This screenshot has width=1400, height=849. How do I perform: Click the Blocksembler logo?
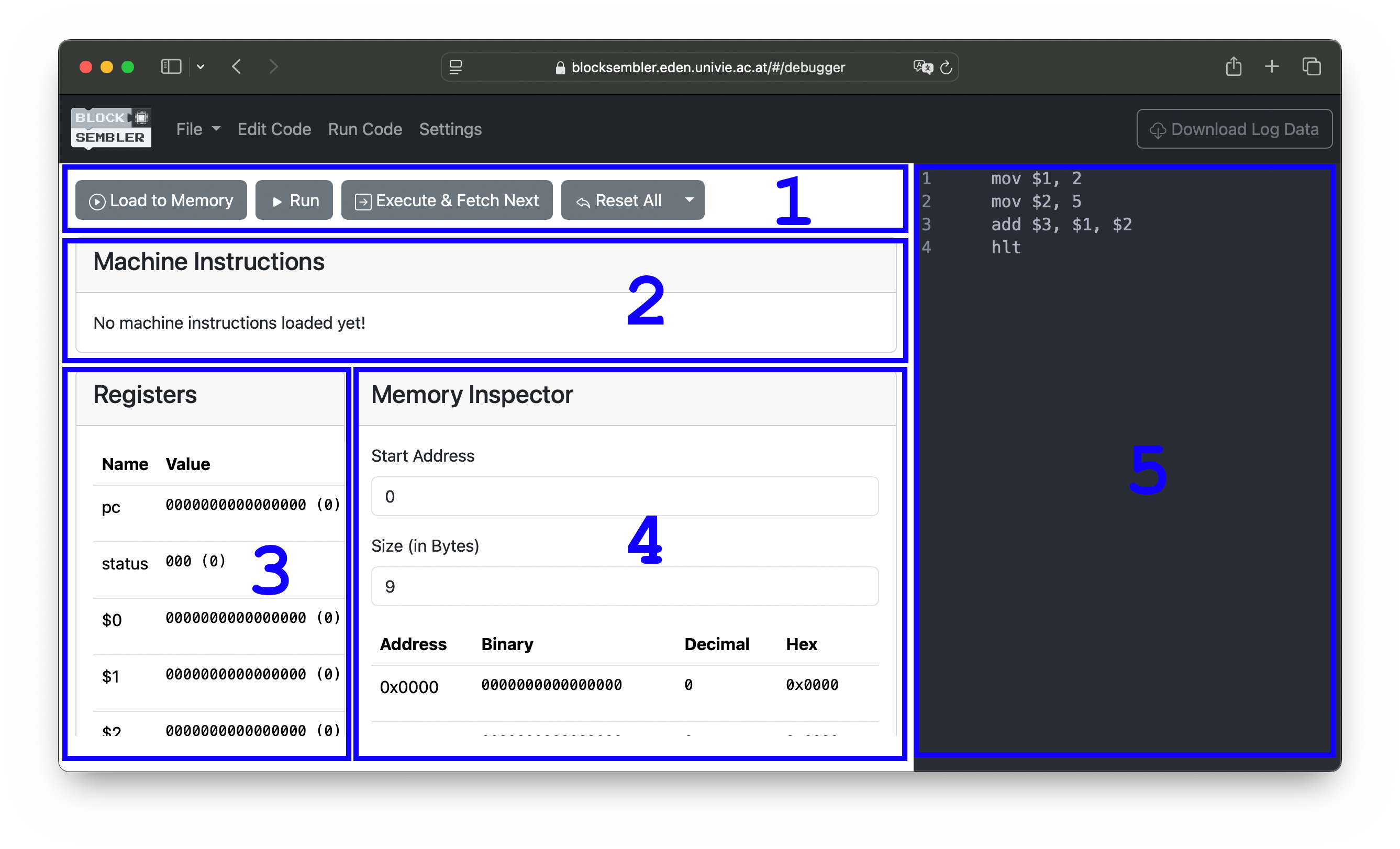click(x=111, y=128)
